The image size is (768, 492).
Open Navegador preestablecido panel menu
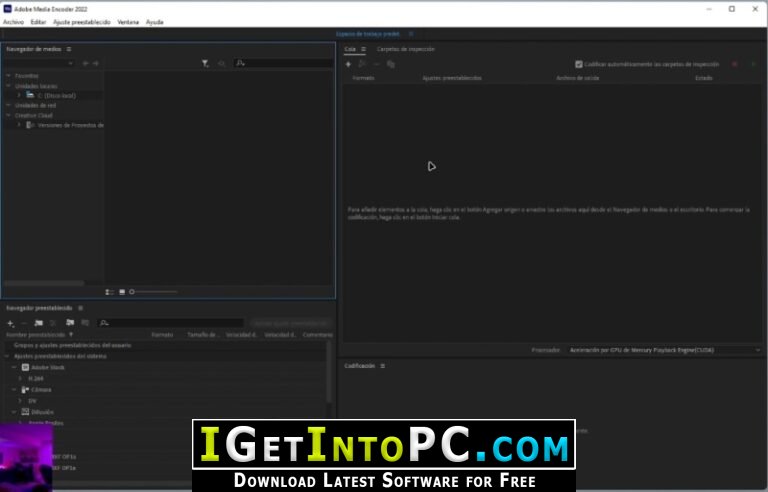(80, 308)
